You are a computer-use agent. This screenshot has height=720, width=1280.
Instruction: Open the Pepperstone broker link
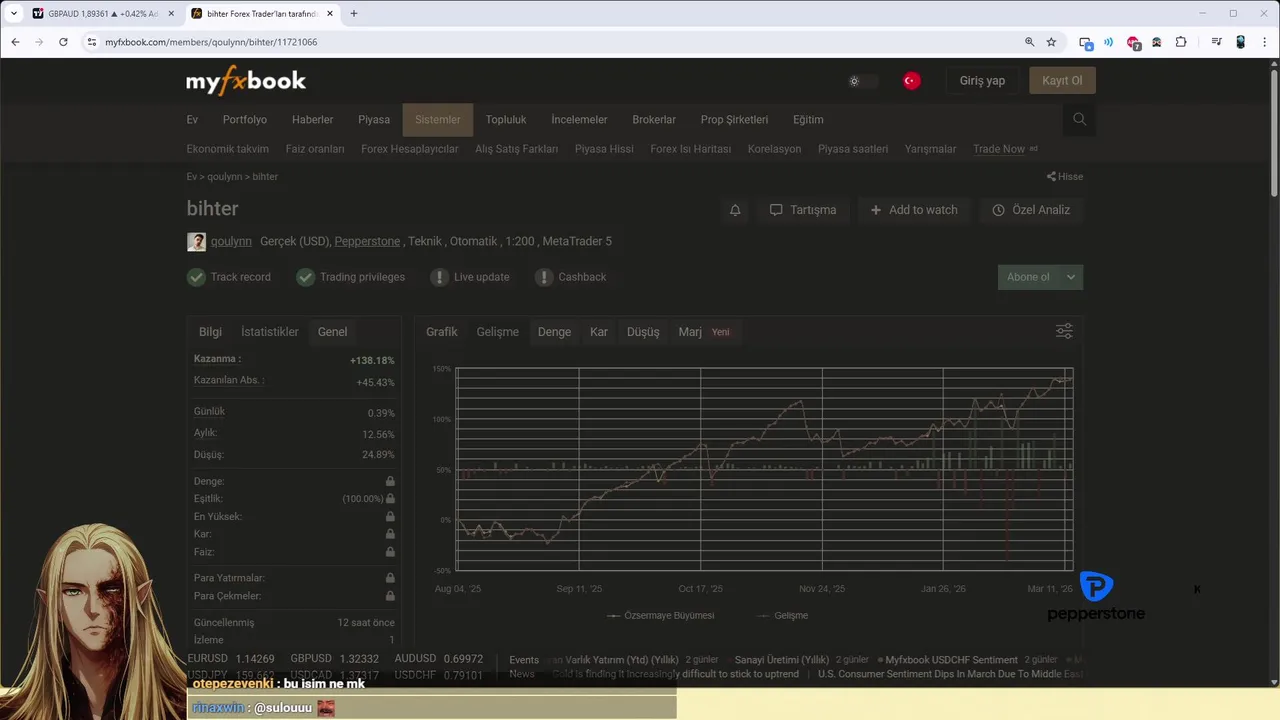click(x=367, y=242)
